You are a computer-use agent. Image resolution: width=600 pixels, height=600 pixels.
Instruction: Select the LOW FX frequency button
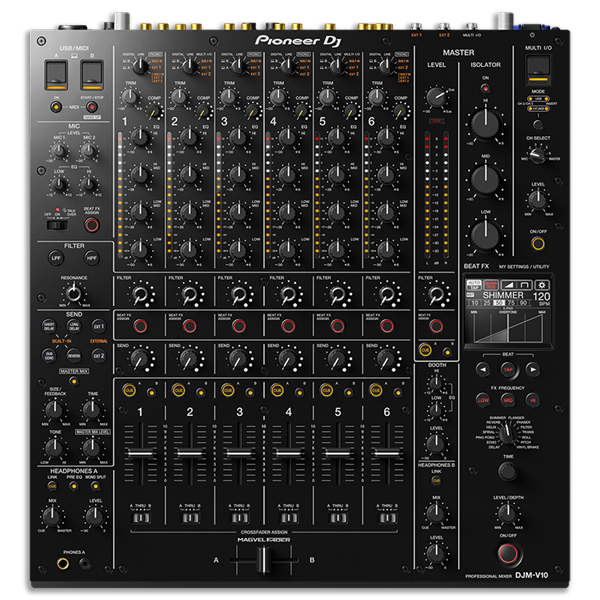pyautogui.click(x=483, y=400)
